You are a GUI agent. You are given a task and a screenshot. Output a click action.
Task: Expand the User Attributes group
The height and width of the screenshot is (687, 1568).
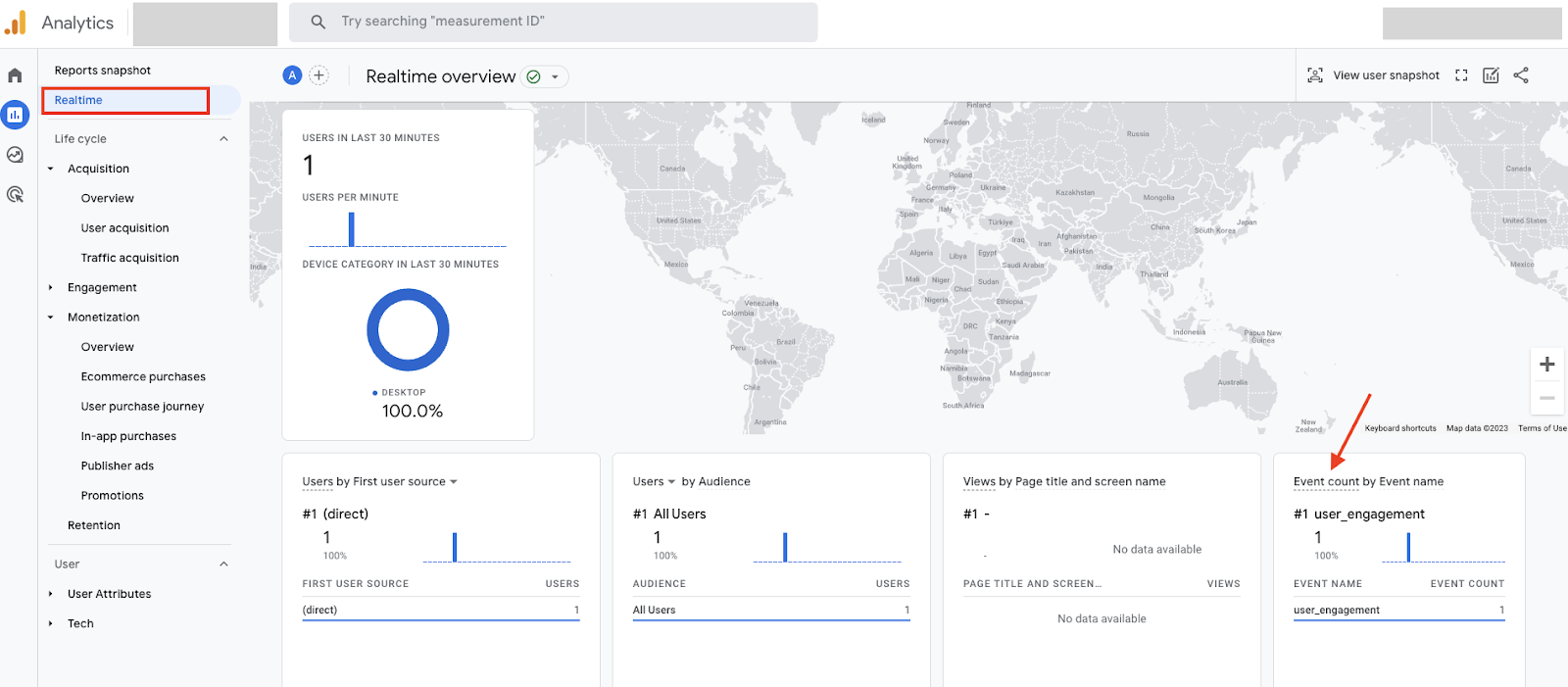point(51,594)
